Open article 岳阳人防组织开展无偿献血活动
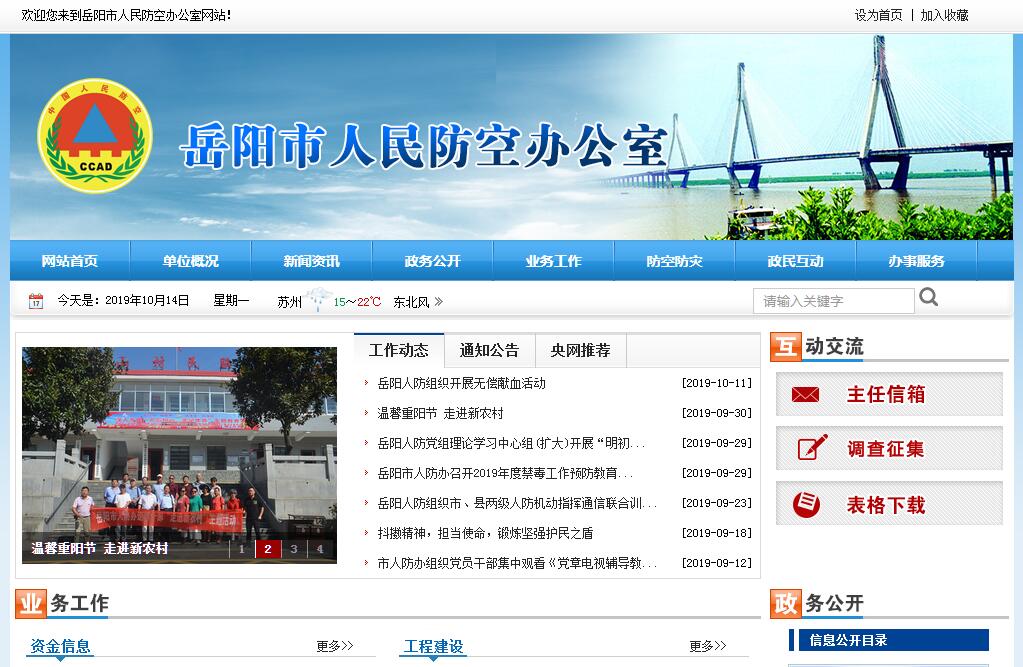 pyautogui.click(x=461, y=383)
